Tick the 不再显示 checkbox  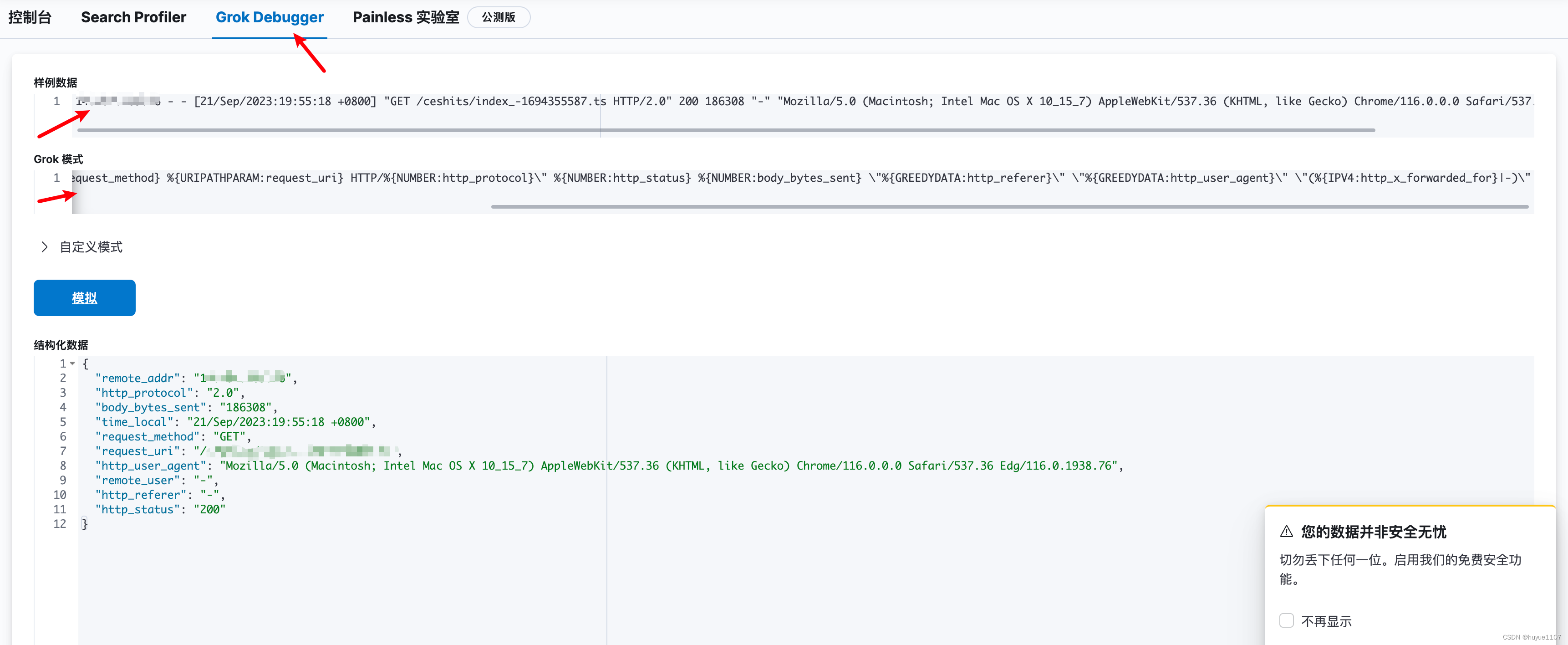(x=1286, y=621)
